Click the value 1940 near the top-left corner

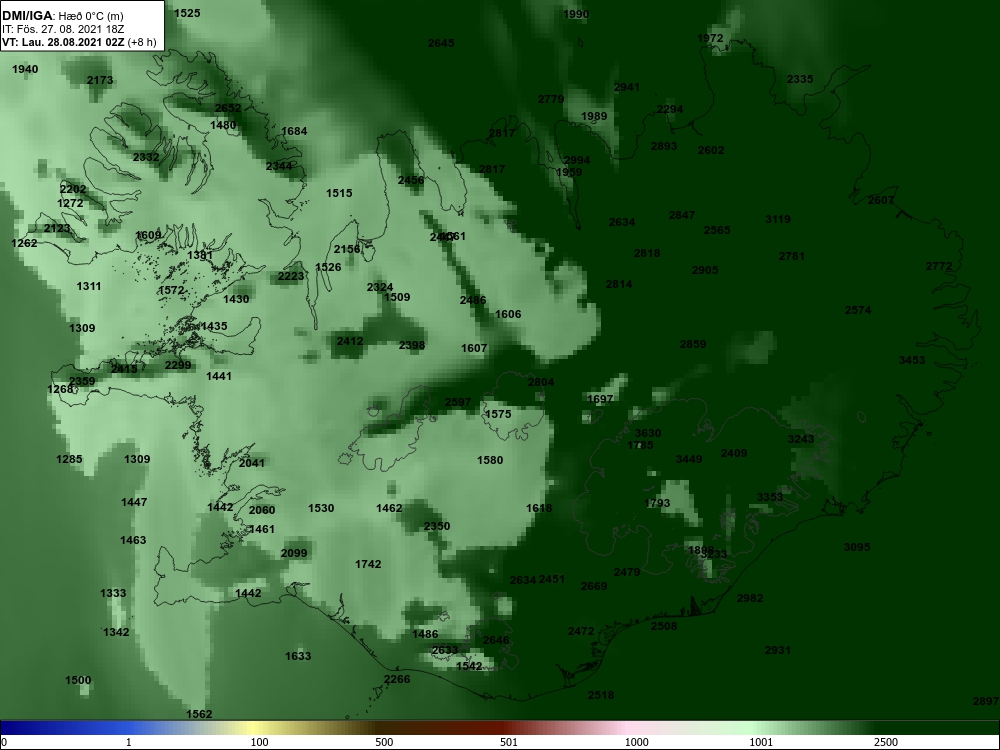(25, 69)
